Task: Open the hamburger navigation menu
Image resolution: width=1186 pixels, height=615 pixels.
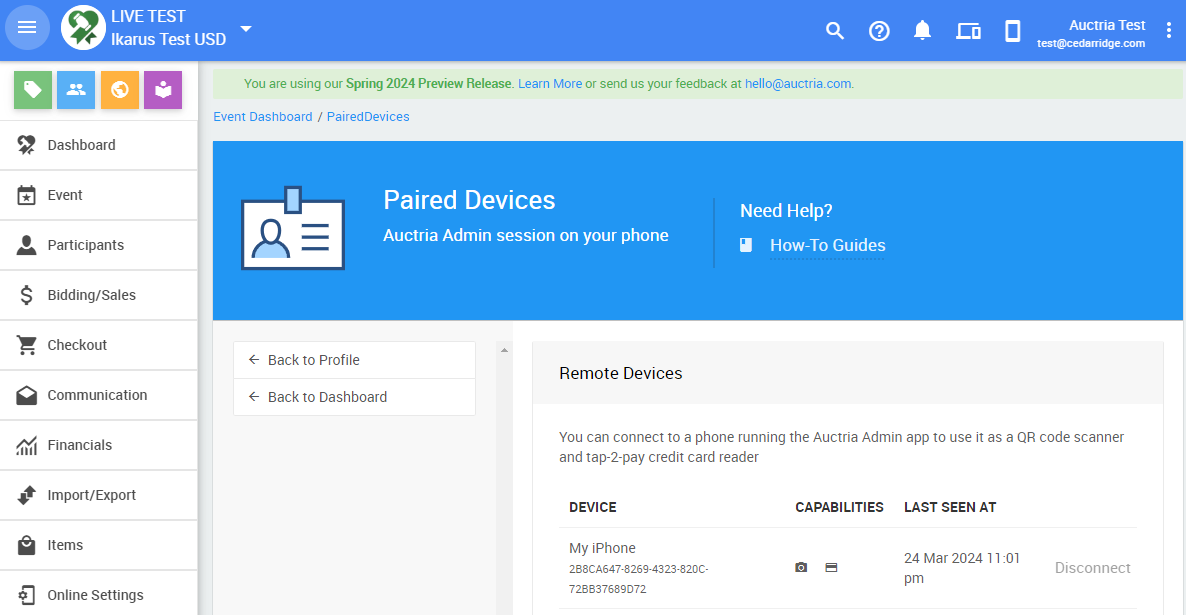Action: 27,28
